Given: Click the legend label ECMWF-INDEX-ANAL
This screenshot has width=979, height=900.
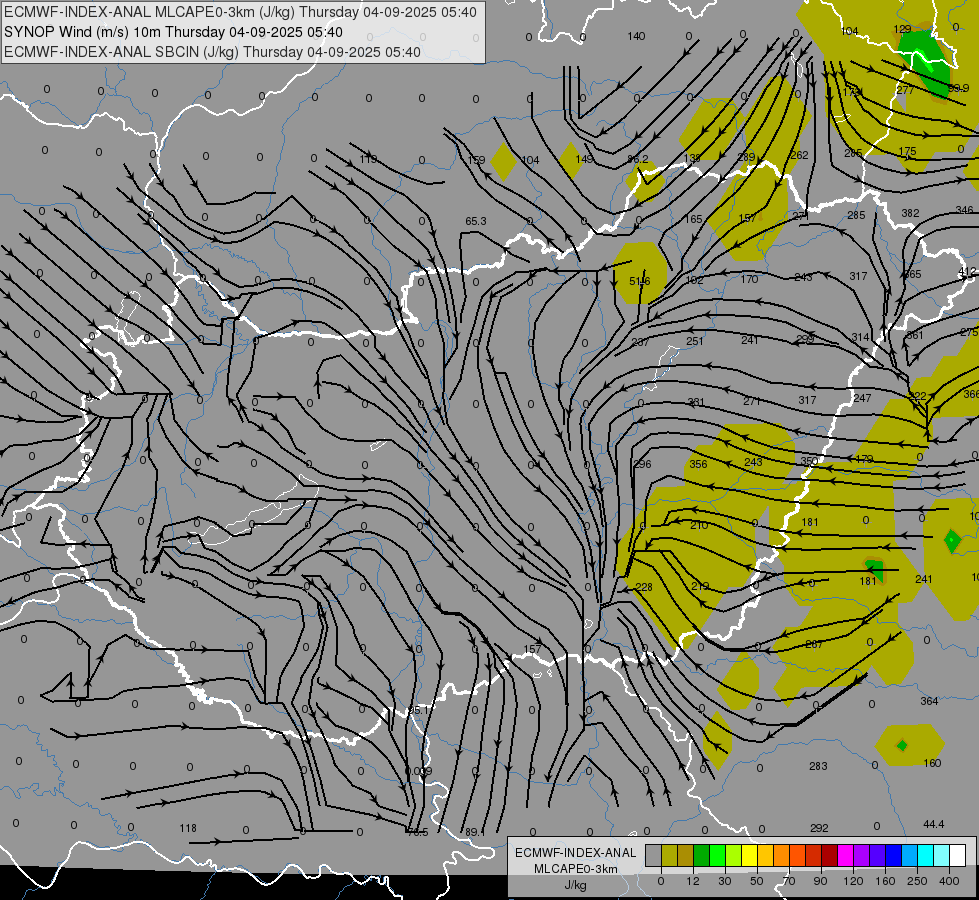Looking at the screenshot, I should [x=576, y=853].
